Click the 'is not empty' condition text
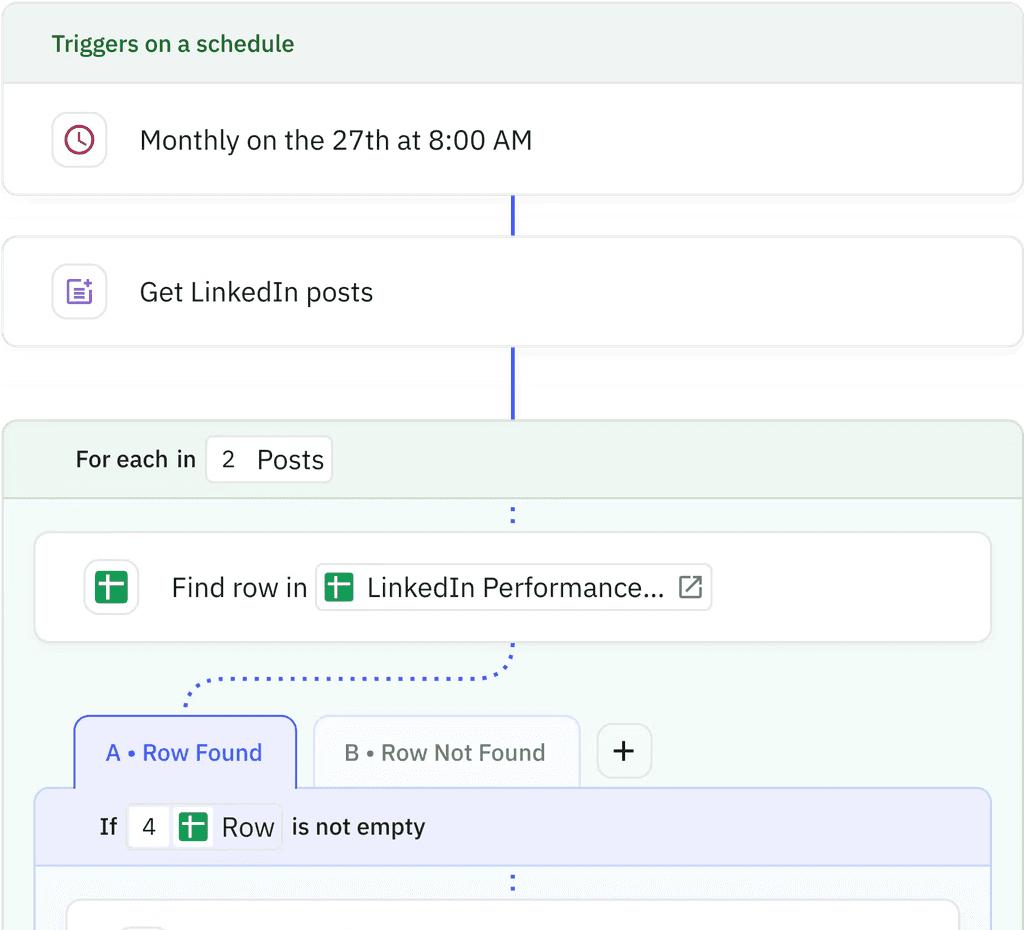 tap(358, 827)
